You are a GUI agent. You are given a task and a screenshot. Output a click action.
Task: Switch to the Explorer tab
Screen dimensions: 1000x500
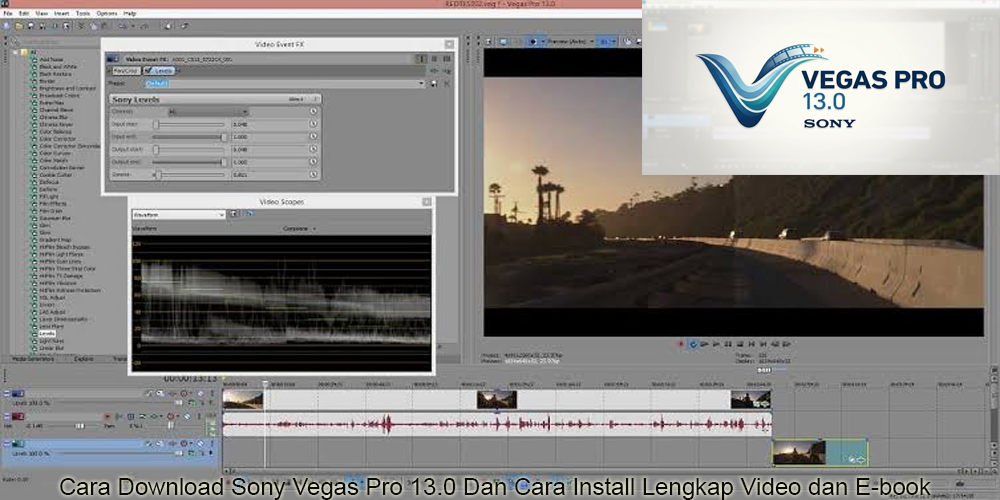pos(84,359)
